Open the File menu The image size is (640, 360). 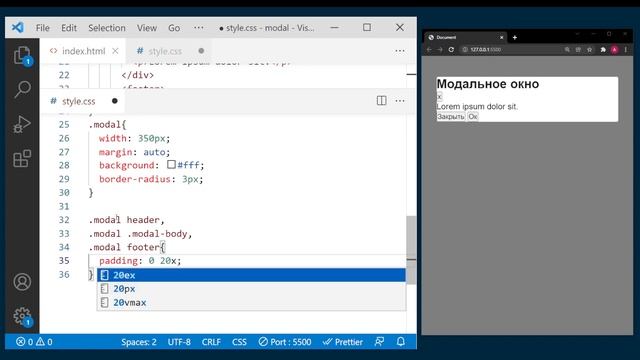42,28
